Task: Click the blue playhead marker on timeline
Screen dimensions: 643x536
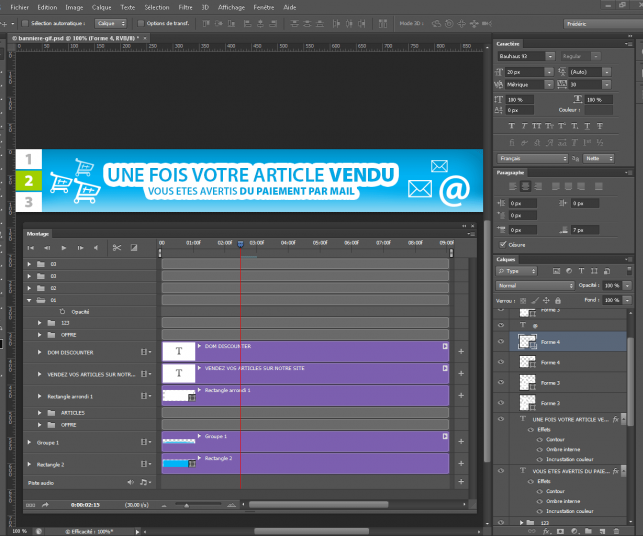Action: (x=240, y=244)
